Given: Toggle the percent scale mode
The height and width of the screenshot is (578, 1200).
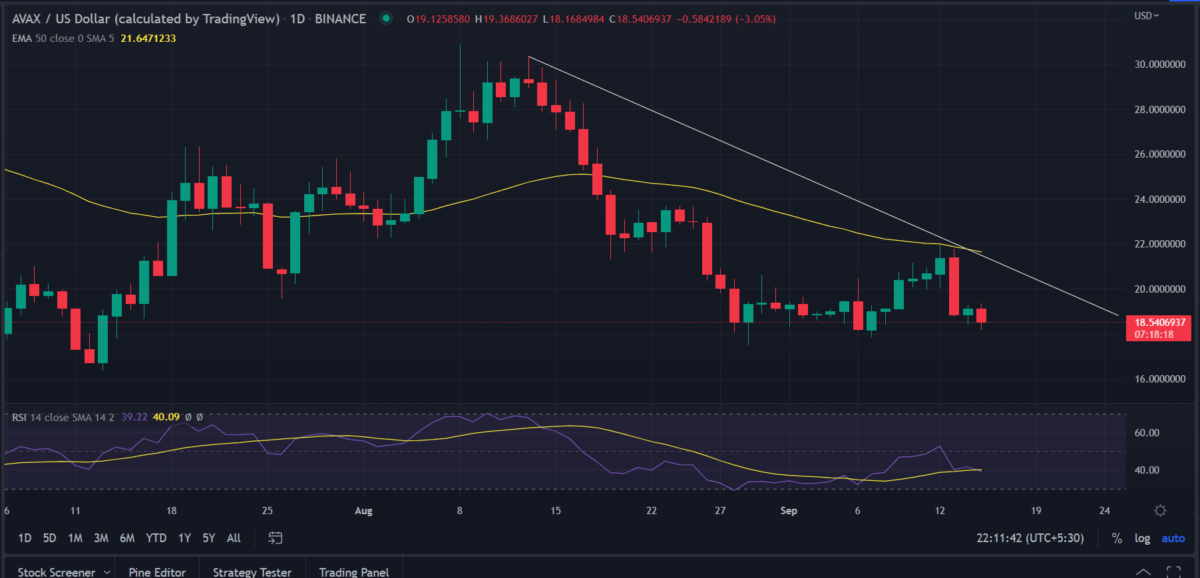Looking at the screenshot, I should (x=1116, y=538).
